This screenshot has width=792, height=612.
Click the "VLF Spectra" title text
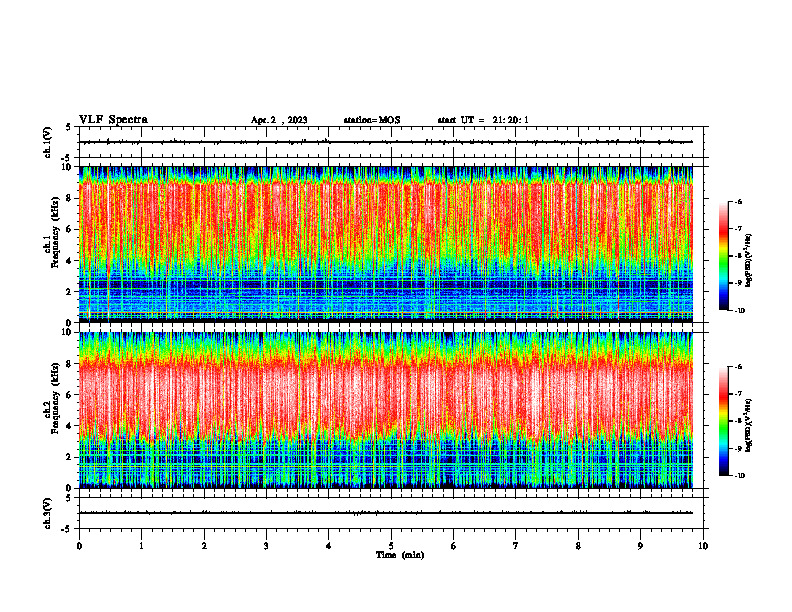tap(113, 120)
